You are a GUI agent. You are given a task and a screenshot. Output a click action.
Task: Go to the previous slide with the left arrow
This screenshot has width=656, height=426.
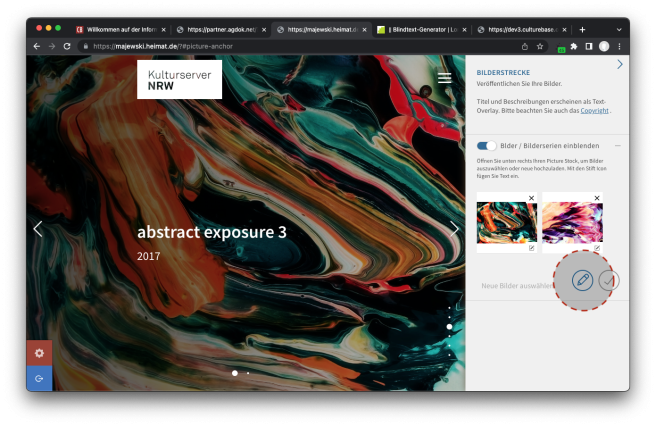38,229
